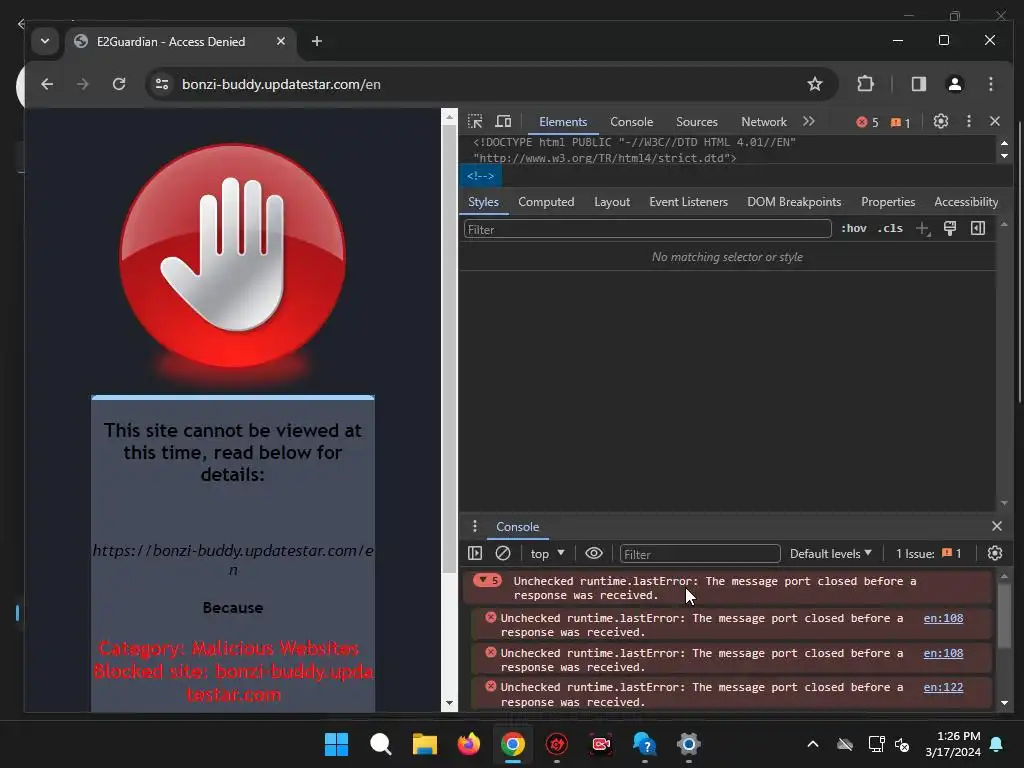1024x768 pixels.
Task: Close the console drawer
Action: point(997,526)
